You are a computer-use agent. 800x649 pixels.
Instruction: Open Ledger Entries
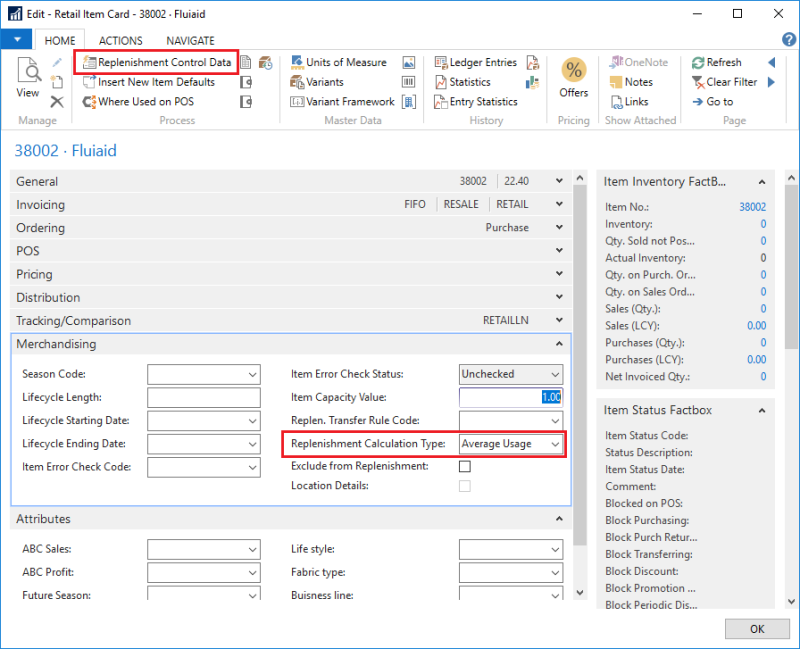476,62
